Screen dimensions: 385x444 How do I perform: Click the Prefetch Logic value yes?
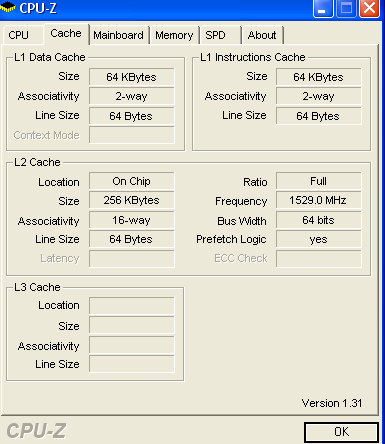[319, 239]
